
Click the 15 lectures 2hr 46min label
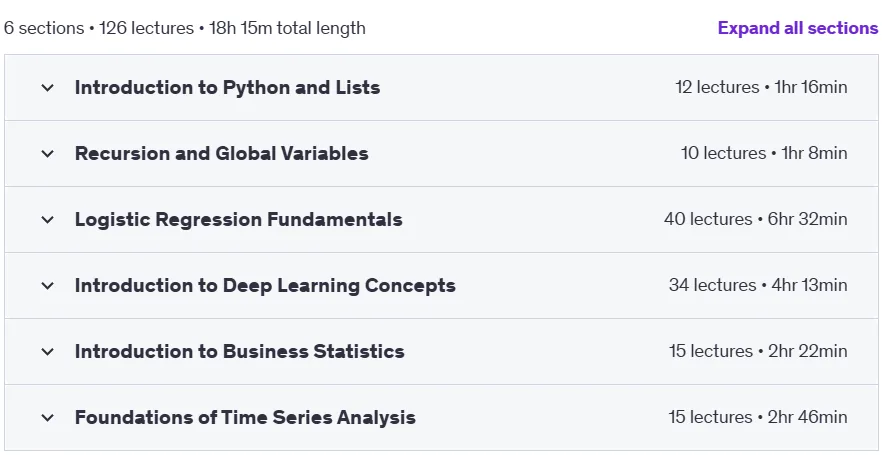[758, 417]
